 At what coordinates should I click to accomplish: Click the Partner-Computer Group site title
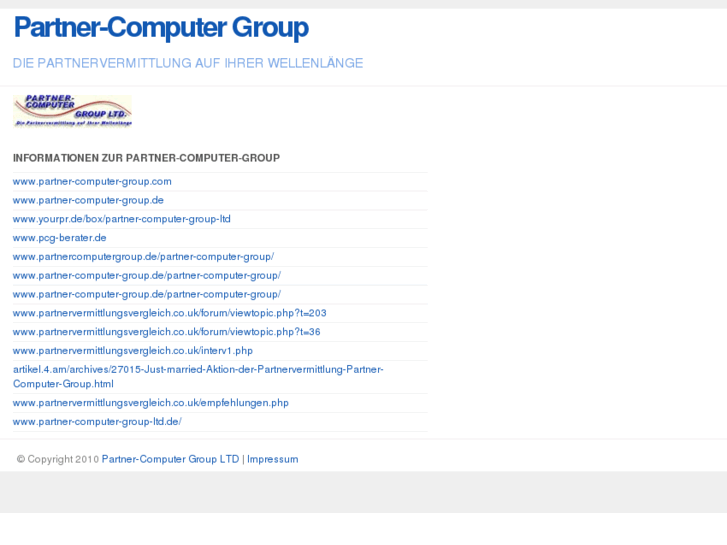pyautogui.click(x=161, y=28)
